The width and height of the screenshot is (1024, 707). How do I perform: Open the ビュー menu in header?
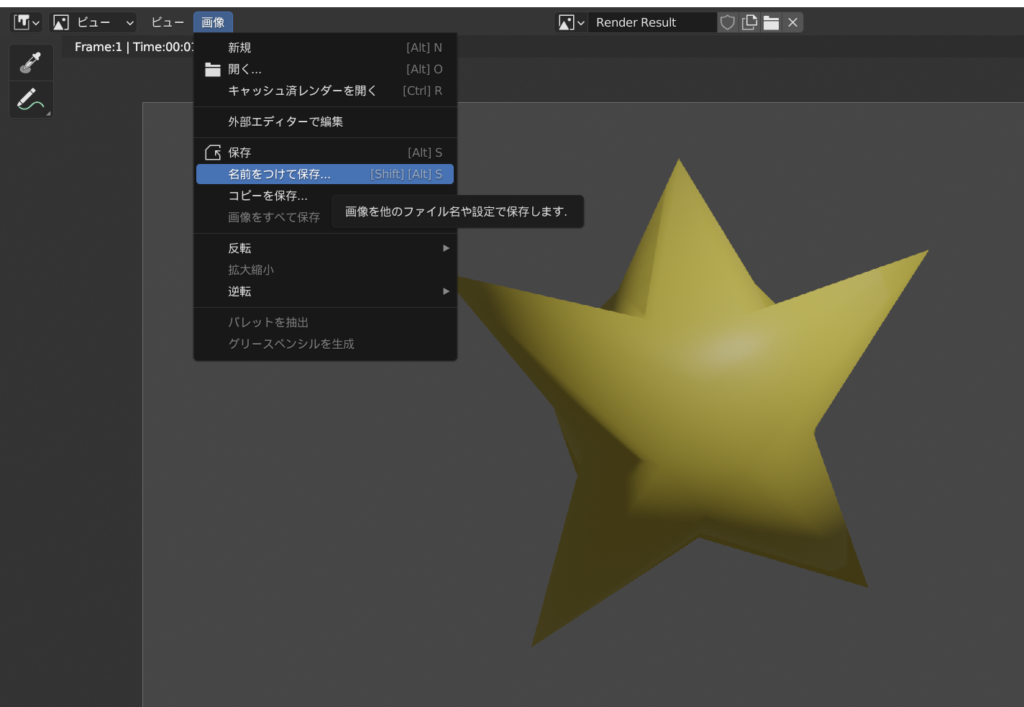tap(167, 22)
